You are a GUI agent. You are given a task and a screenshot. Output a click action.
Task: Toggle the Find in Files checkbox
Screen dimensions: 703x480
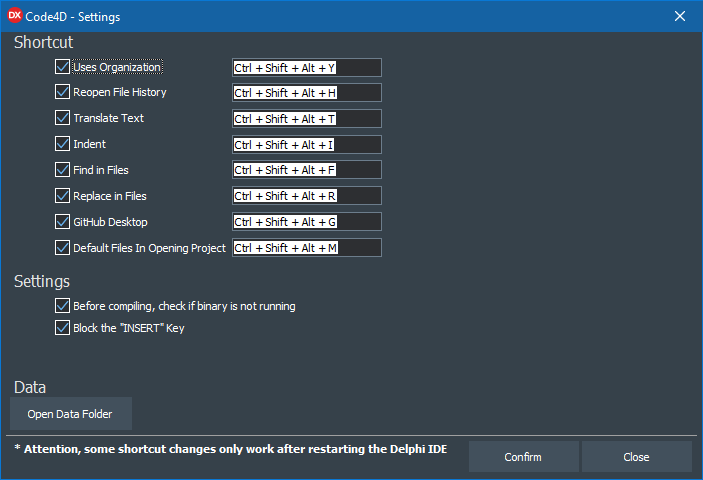click(x=62, y=170)
